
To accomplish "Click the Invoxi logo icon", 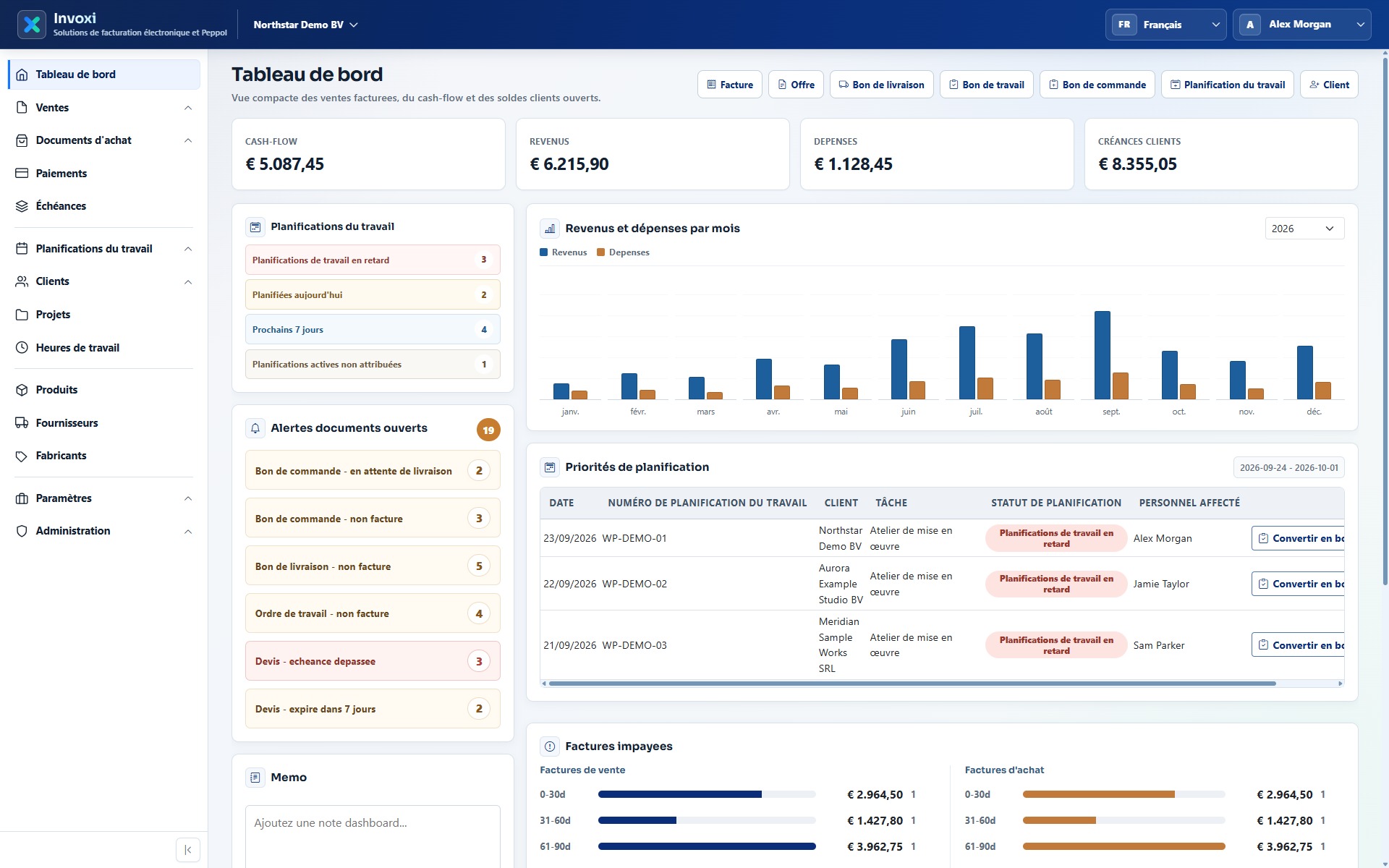I will 31,25.
